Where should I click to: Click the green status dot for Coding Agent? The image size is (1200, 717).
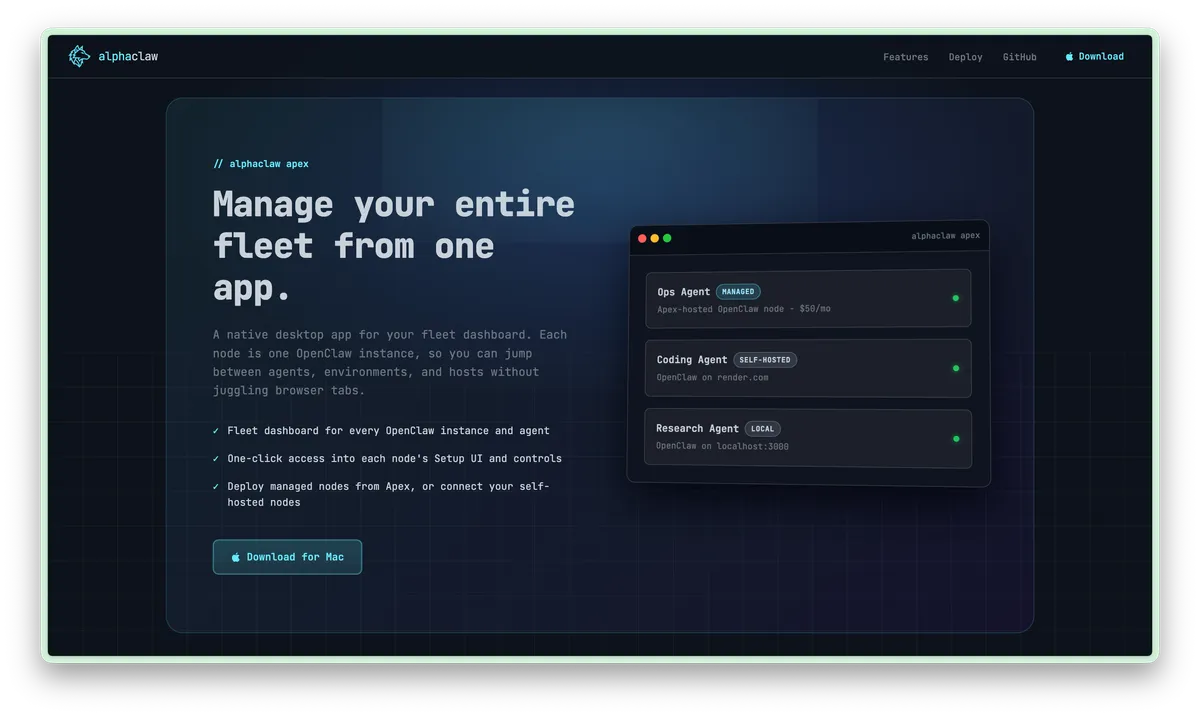point(955,368)
